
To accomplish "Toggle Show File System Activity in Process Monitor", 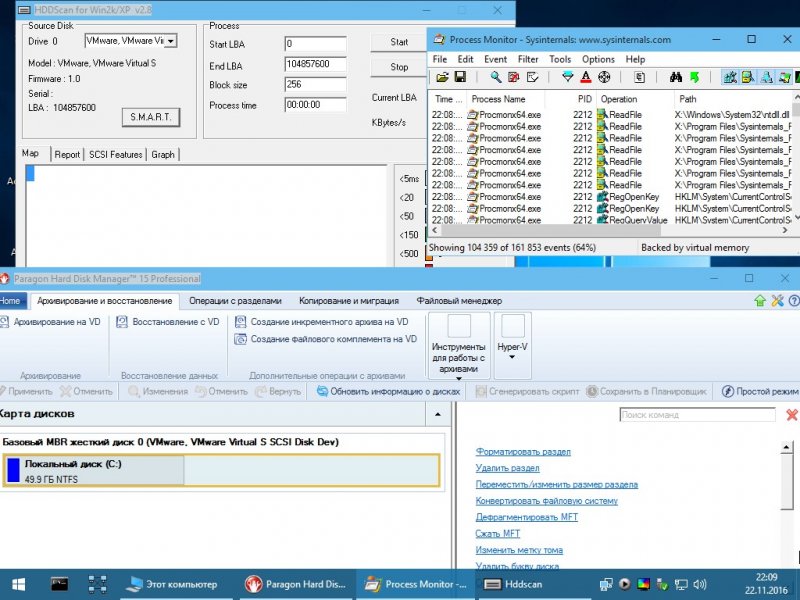I will [748, 77].
